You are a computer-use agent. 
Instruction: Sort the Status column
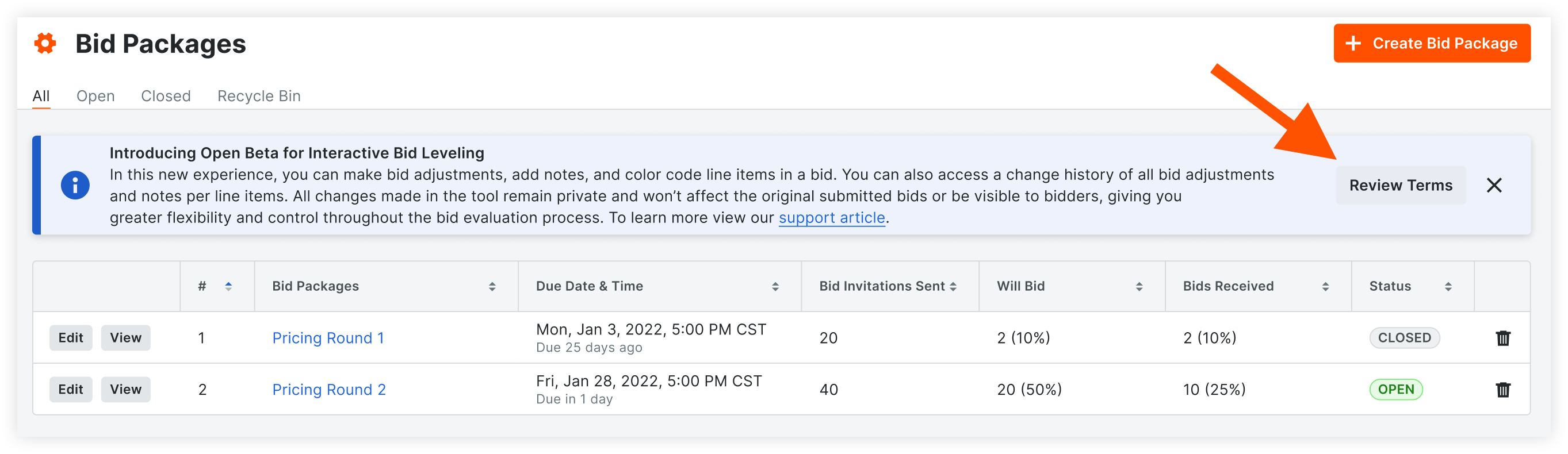1448,286
